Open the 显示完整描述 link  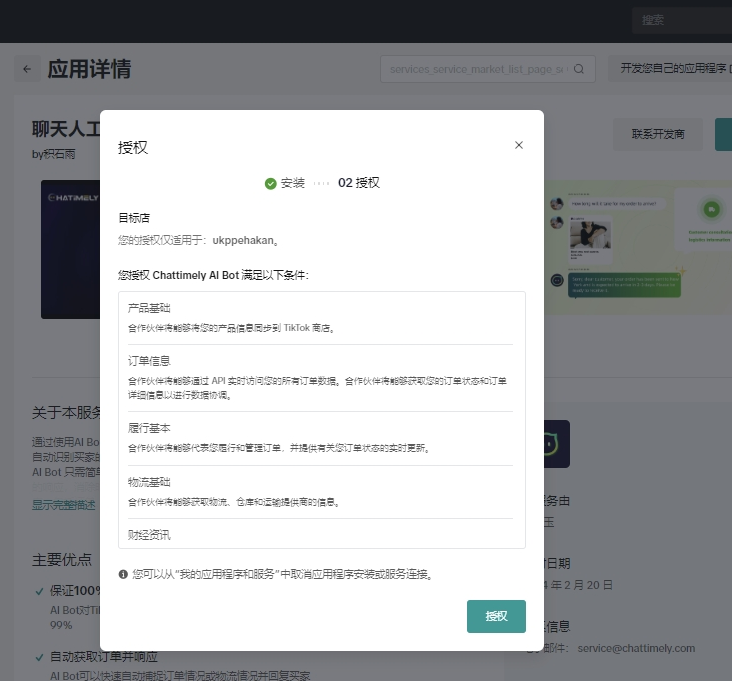64,505
